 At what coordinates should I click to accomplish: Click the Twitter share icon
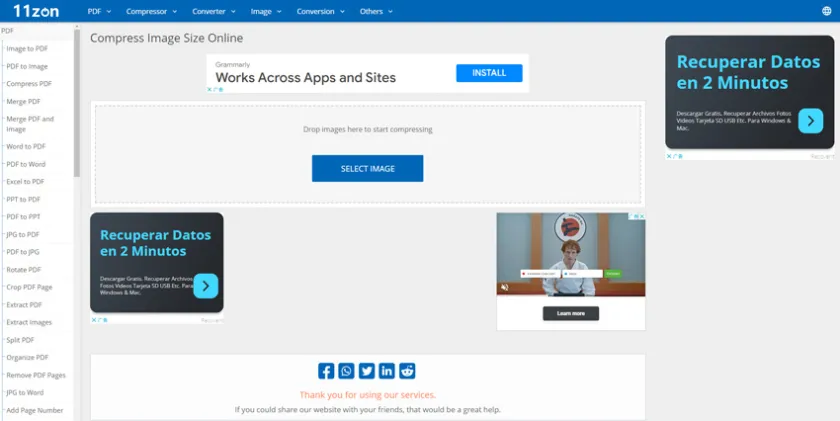[x=367, y=371]
